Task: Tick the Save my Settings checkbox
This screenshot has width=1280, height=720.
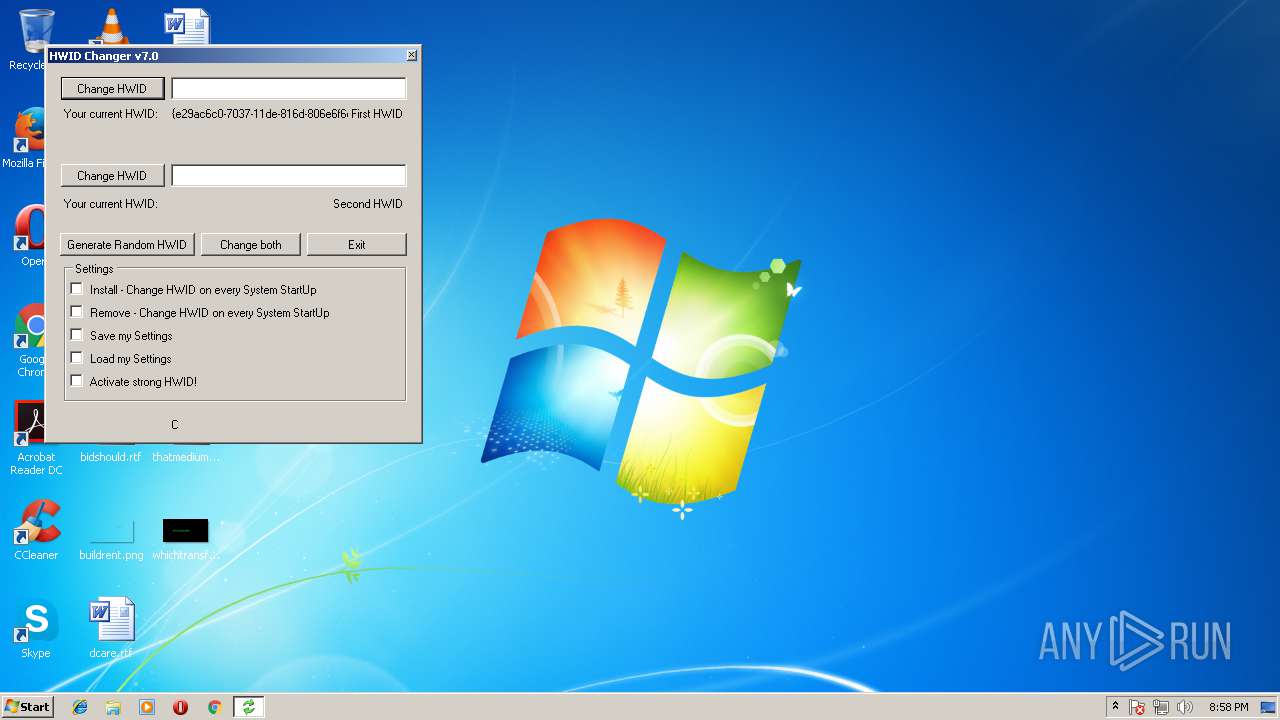Action: click(x=77, y=335)
